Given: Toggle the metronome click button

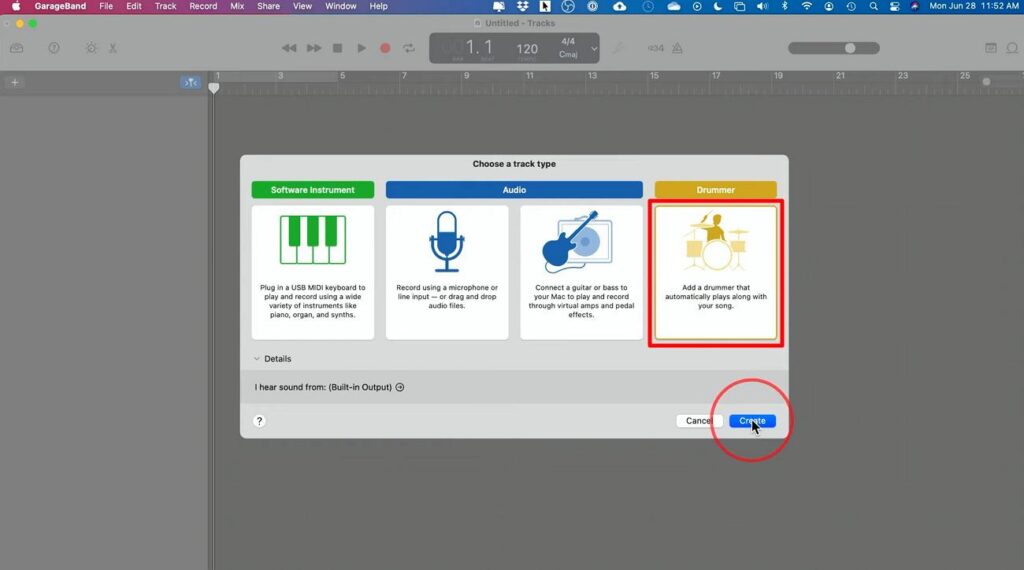Looking at the screenshot, I should pyautogui.click(x=678, y=48).
